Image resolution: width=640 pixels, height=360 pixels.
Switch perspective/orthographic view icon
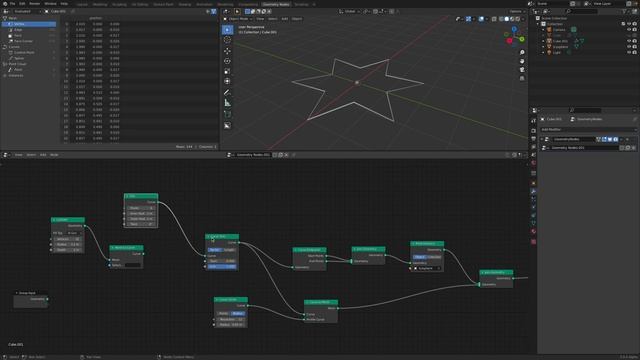[522, 78]
